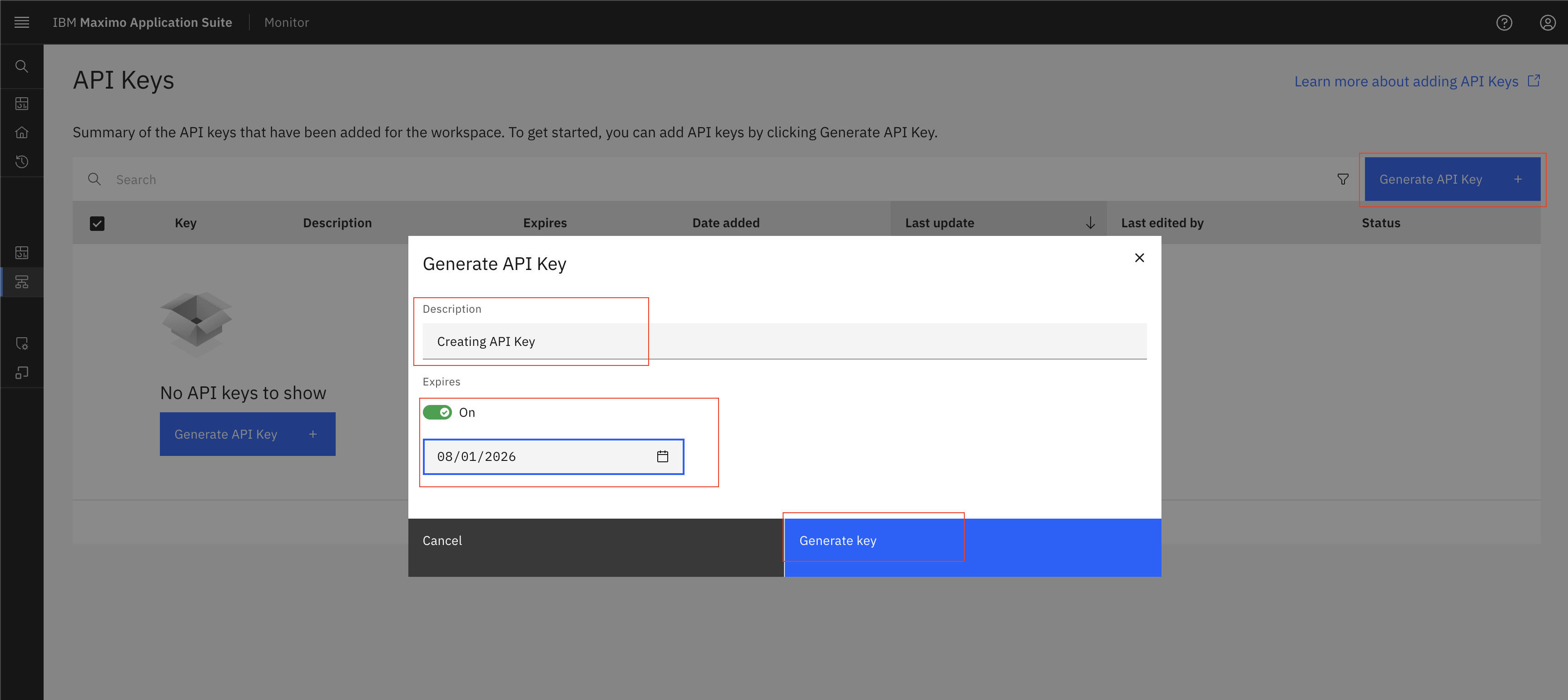Click the Status column header

pos(1380,223)
